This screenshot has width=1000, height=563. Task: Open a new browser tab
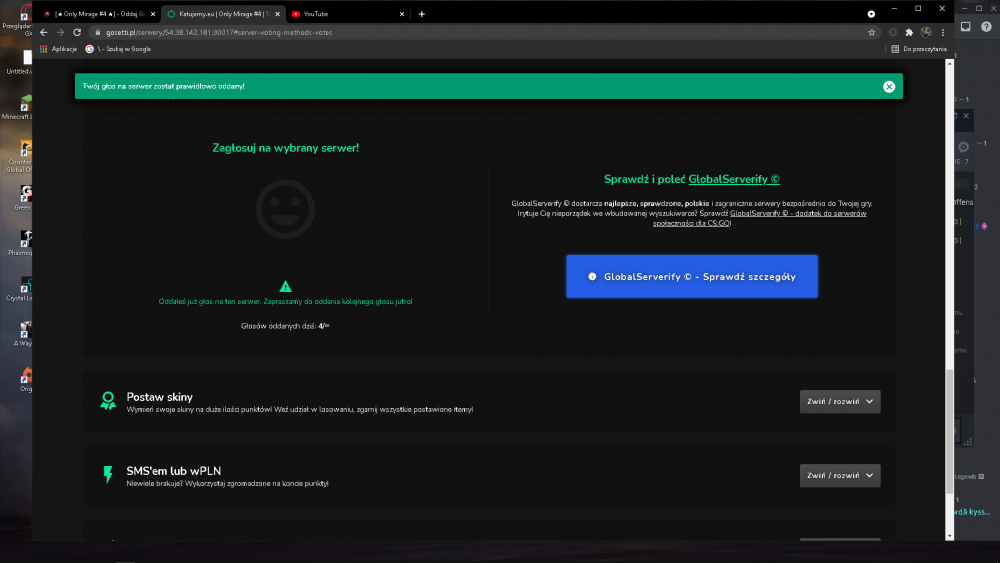coord(422,14)
